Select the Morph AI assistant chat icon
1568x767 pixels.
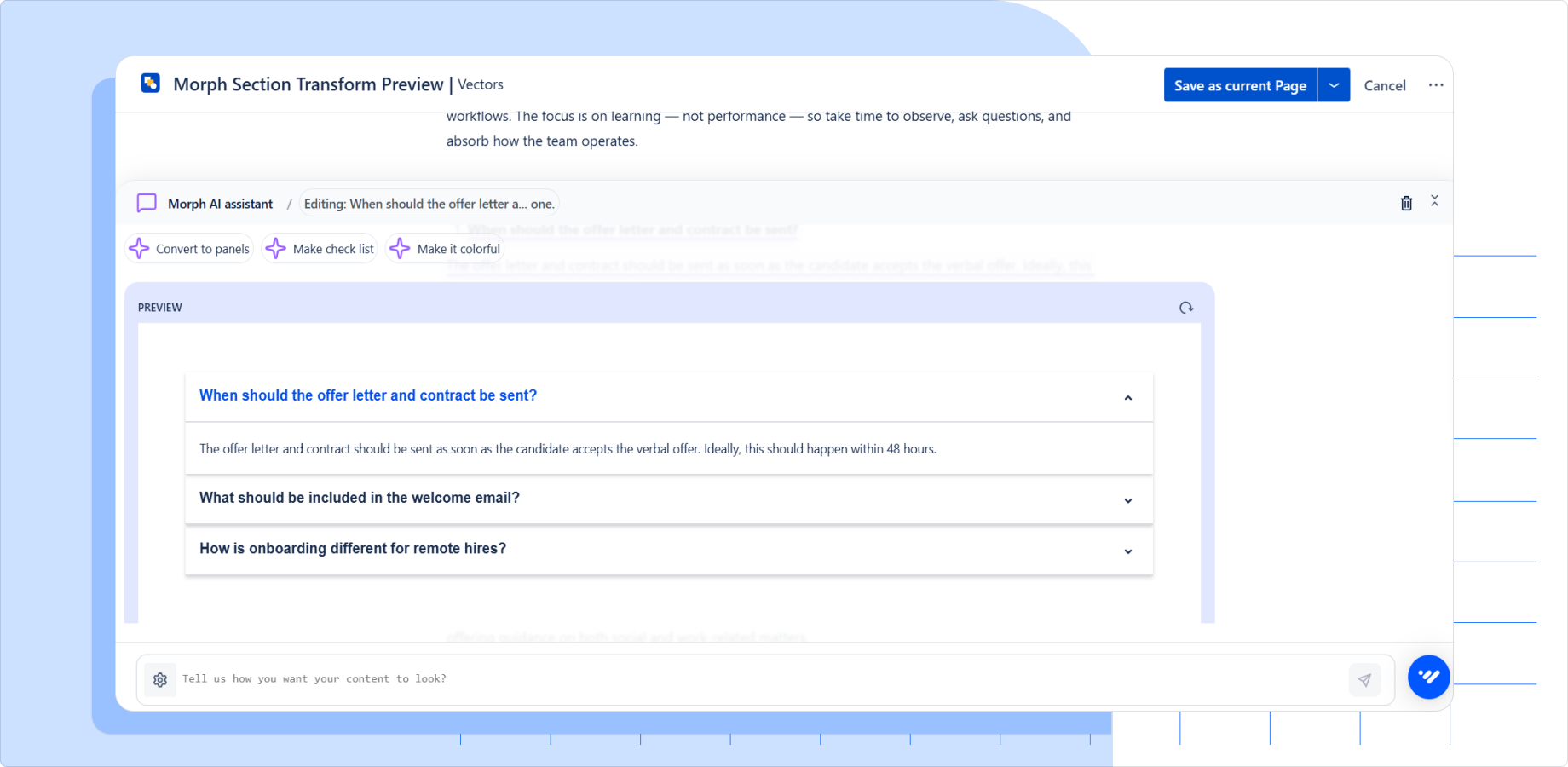146,203
